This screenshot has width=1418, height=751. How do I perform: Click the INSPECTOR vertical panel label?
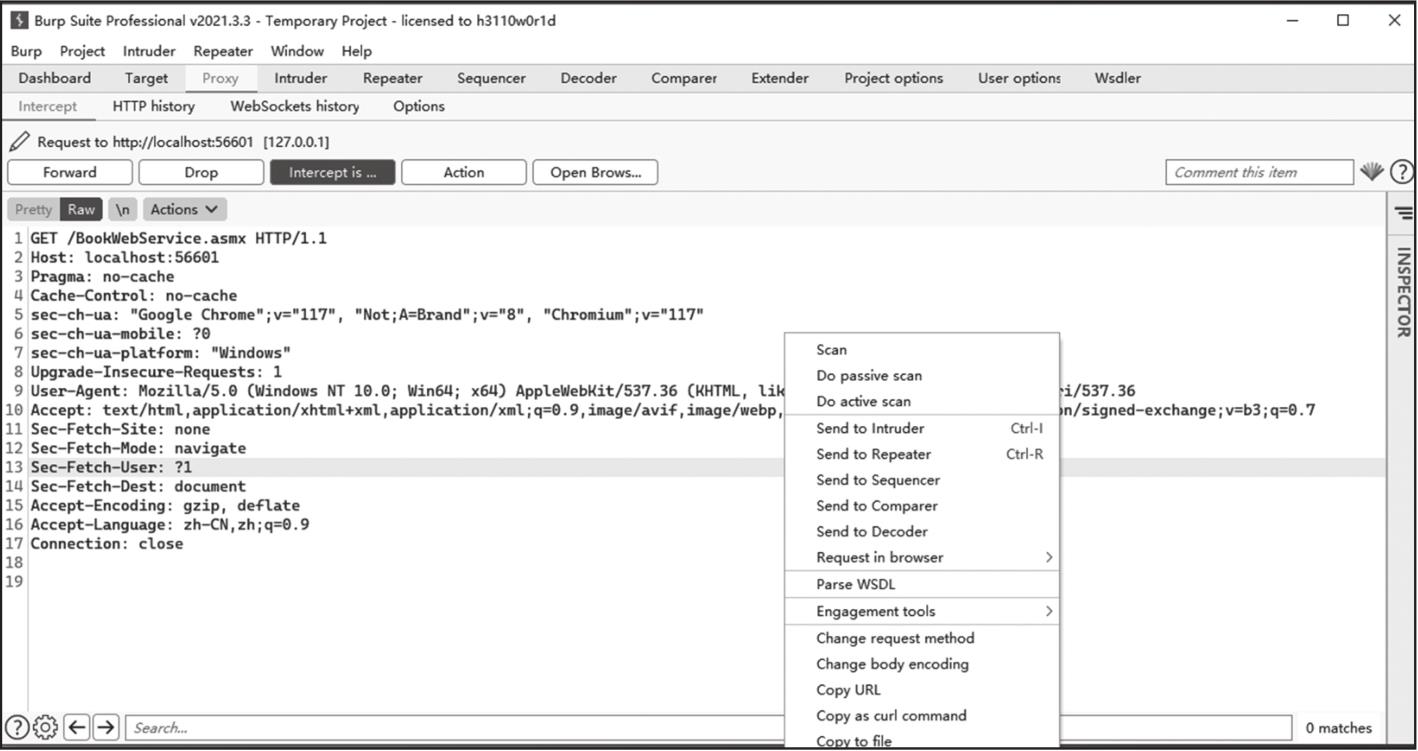pyautogui.click(x=1403, y=292)
